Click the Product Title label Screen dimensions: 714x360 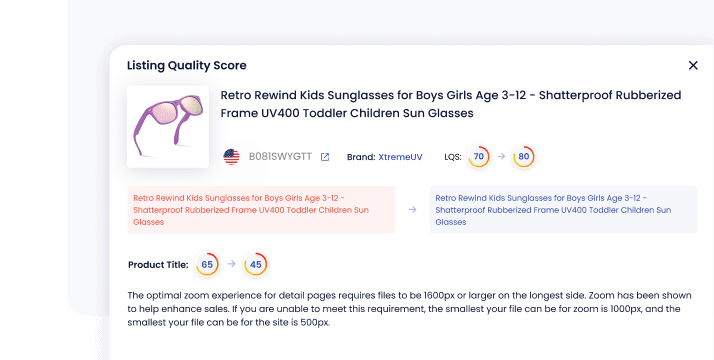click(x=158, y=265)
